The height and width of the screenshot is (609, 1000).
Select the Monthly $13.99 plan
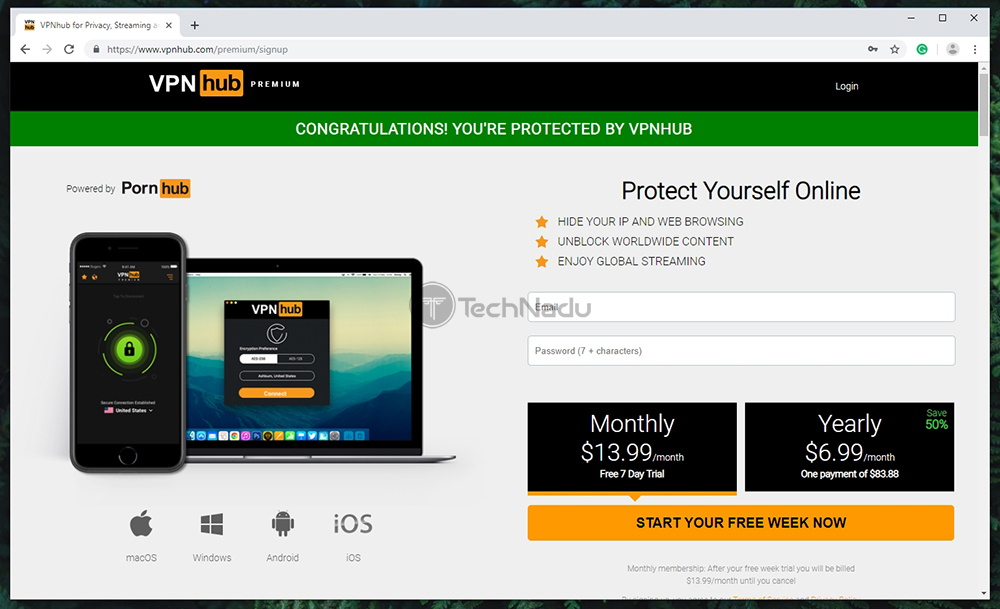pos(632,447)
